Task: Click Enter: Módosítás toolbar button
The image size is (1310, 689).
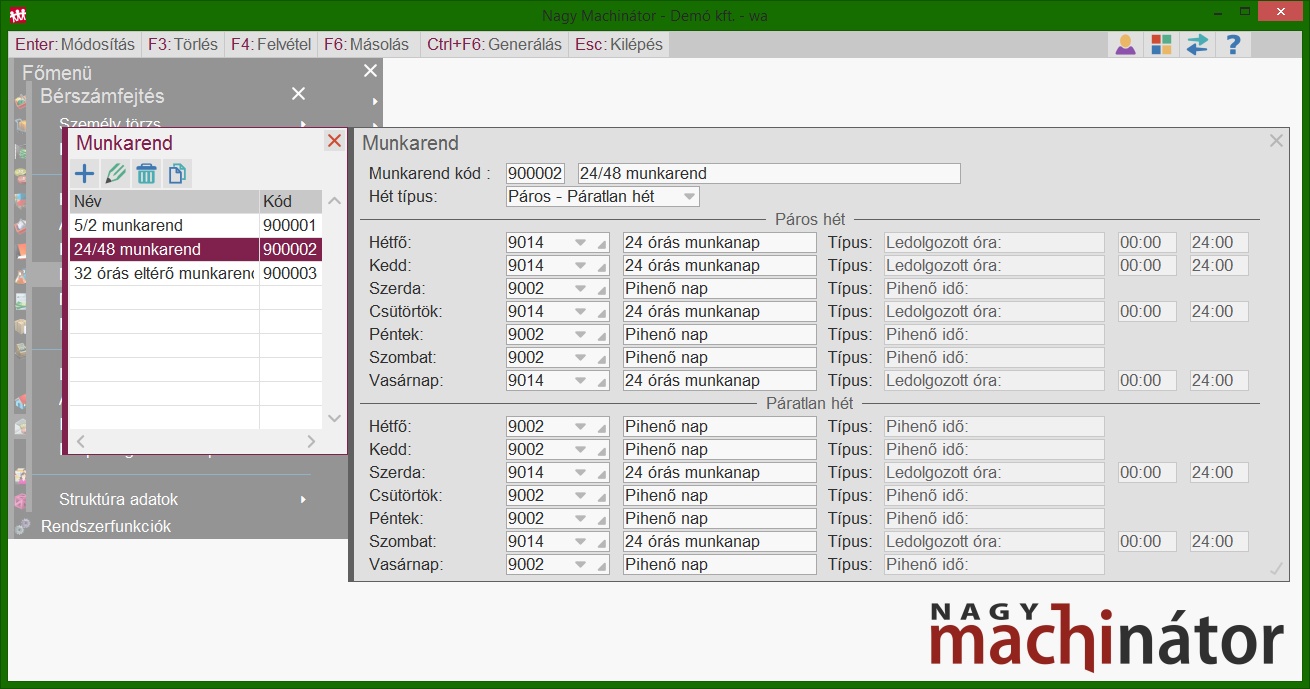Action: click(75, 45)
